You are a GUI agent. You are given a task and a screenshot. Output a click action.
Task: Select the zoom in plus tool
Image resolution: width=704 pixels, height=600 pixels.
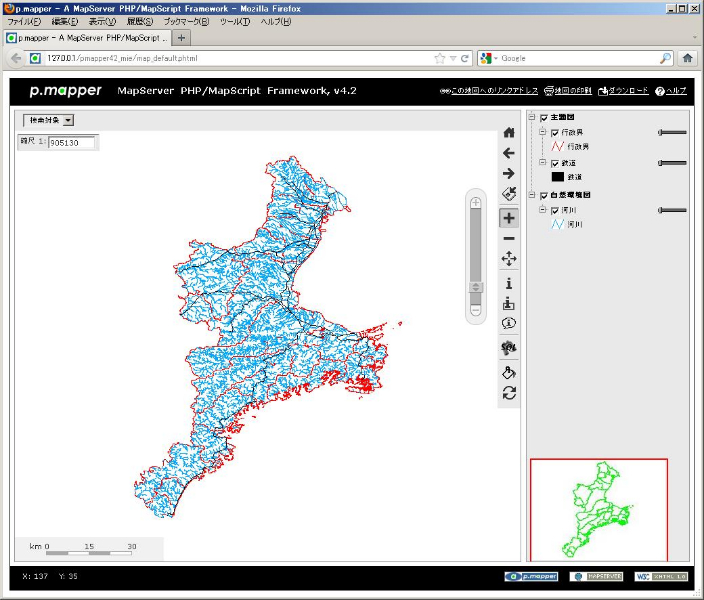coord(509,218)
